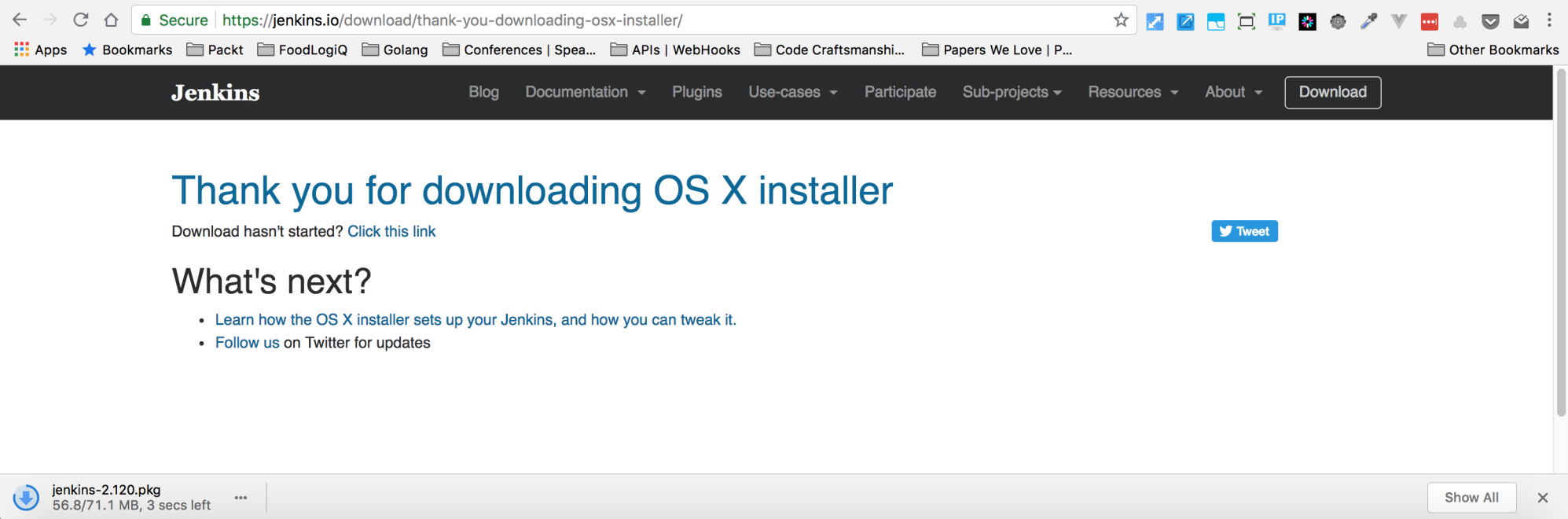This screenshot has height=519, width=1568.
Task: Click the jenkins-2.120.pkg file name
Action: (x=106, y=490)
